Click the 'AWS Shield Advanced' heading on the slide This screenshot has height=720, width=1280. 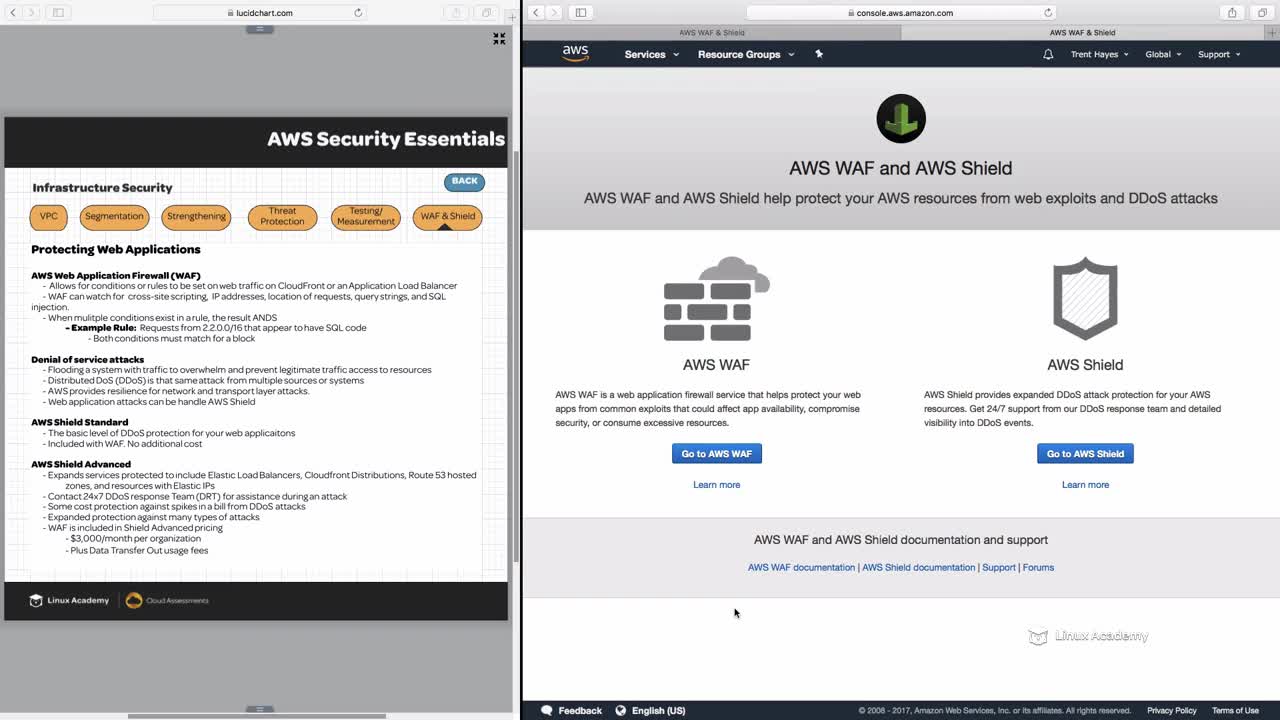pyautogui.click(x=81, y=464)
